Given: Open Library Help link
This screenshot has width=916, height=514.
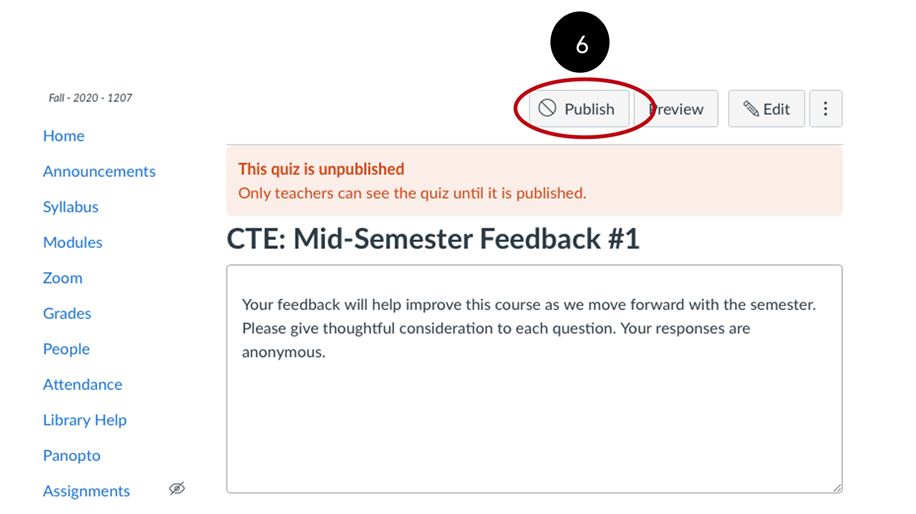Looking at the screenshot, I should pos(84,420).
